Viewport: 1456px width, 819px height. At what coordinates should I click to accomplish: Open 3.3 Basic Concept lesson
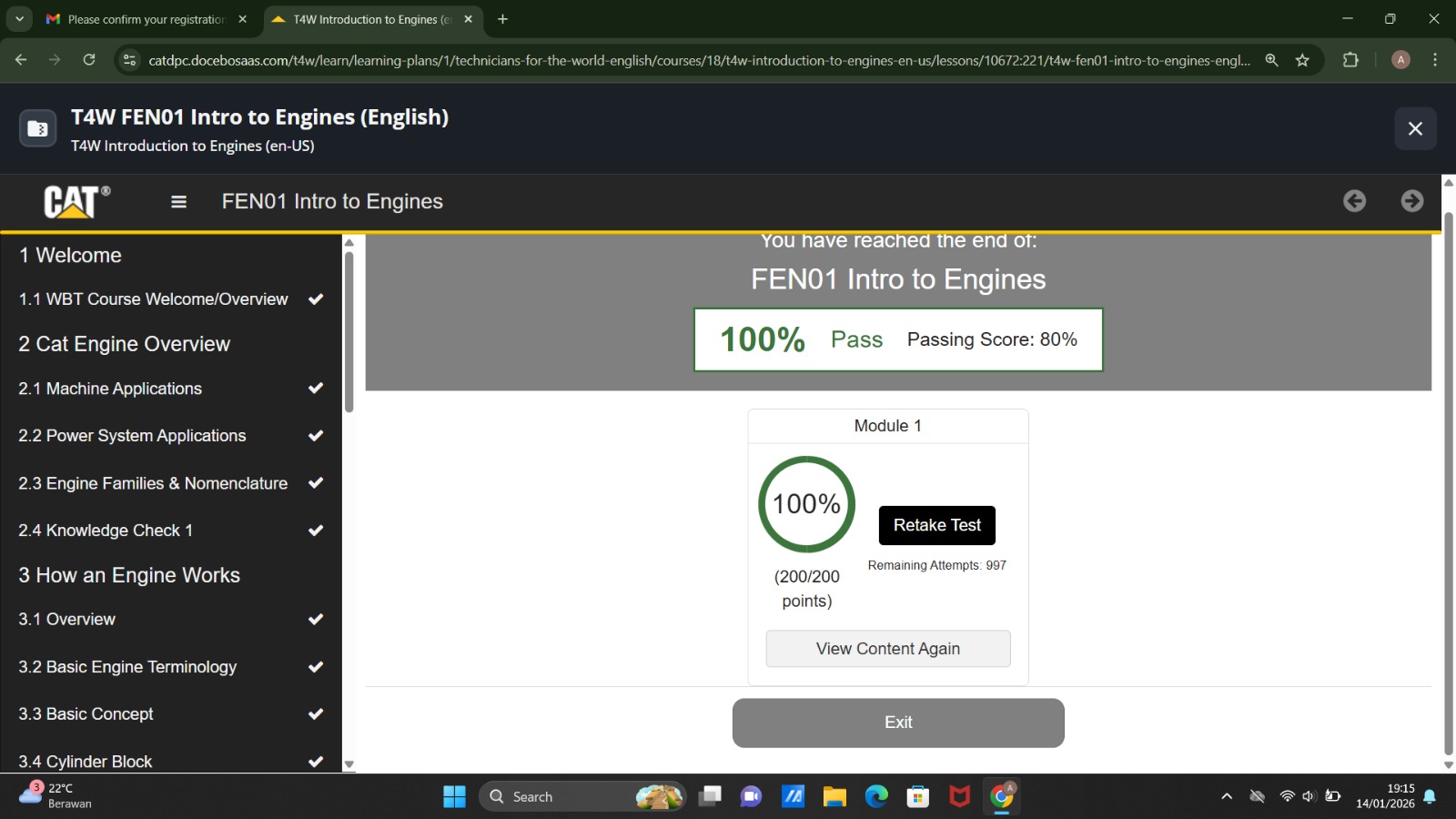(x=171, y=714)
